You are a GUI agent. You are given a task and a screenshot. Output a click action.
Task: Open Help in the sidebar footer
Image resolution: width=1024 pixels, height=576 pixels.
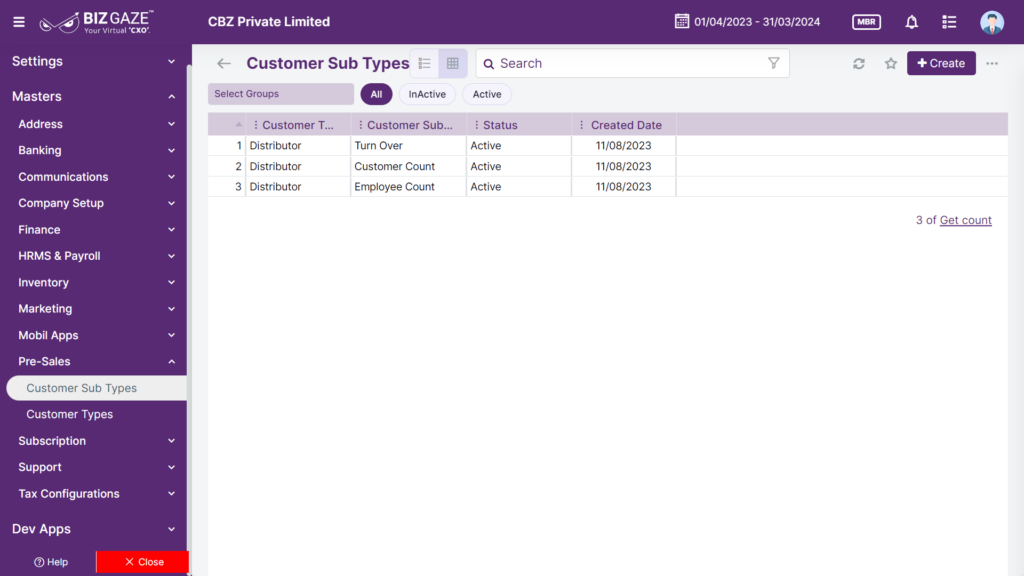point(51,562)
